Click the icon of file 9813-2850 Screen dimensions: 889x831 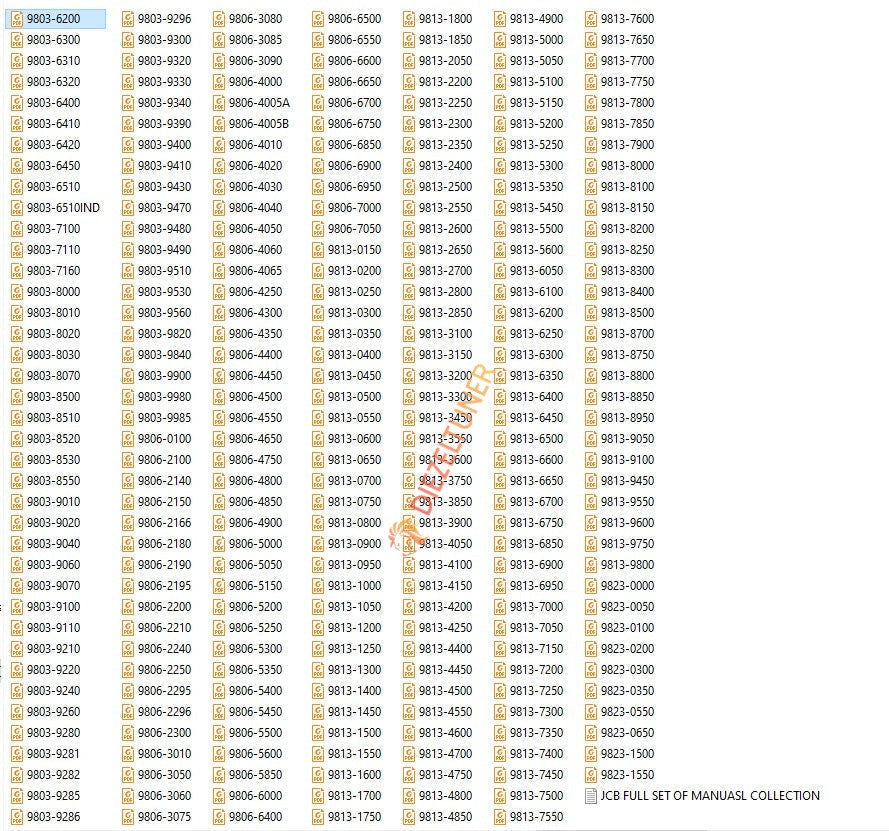(409, 313)
